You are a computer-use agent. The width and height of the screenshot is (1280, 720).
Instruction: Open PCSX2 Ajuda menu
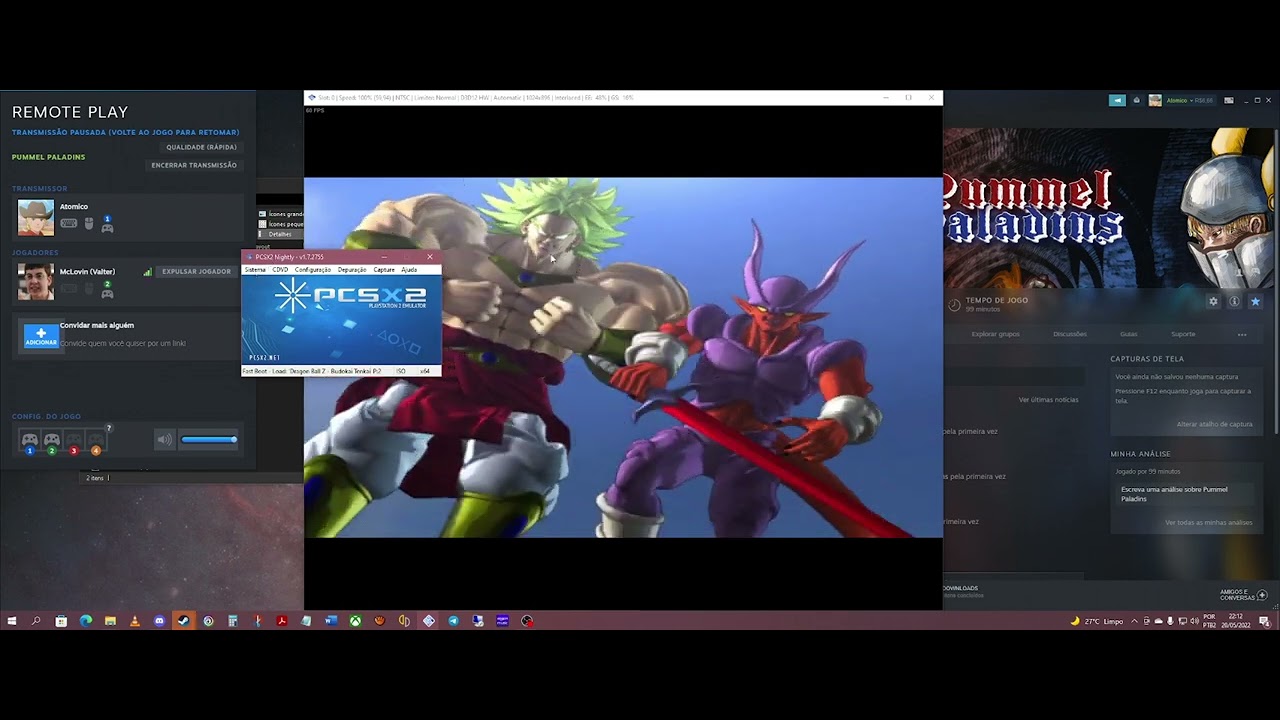(409, 270)
